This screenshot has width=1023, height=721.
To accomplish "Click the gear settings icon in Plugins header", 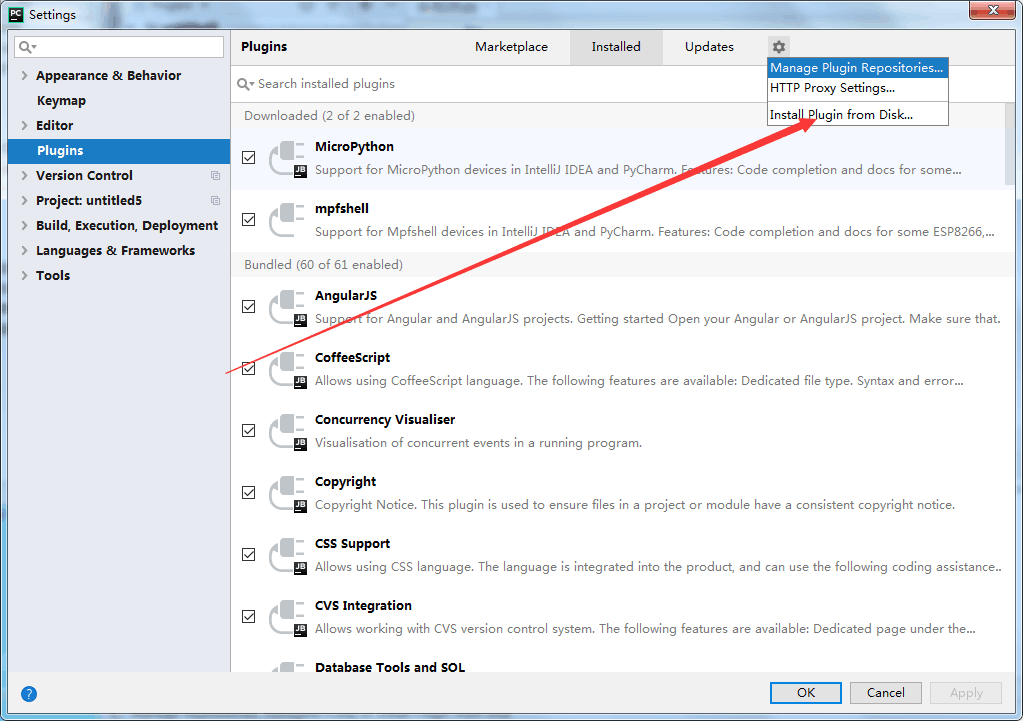I will click(x=779, y=47).
